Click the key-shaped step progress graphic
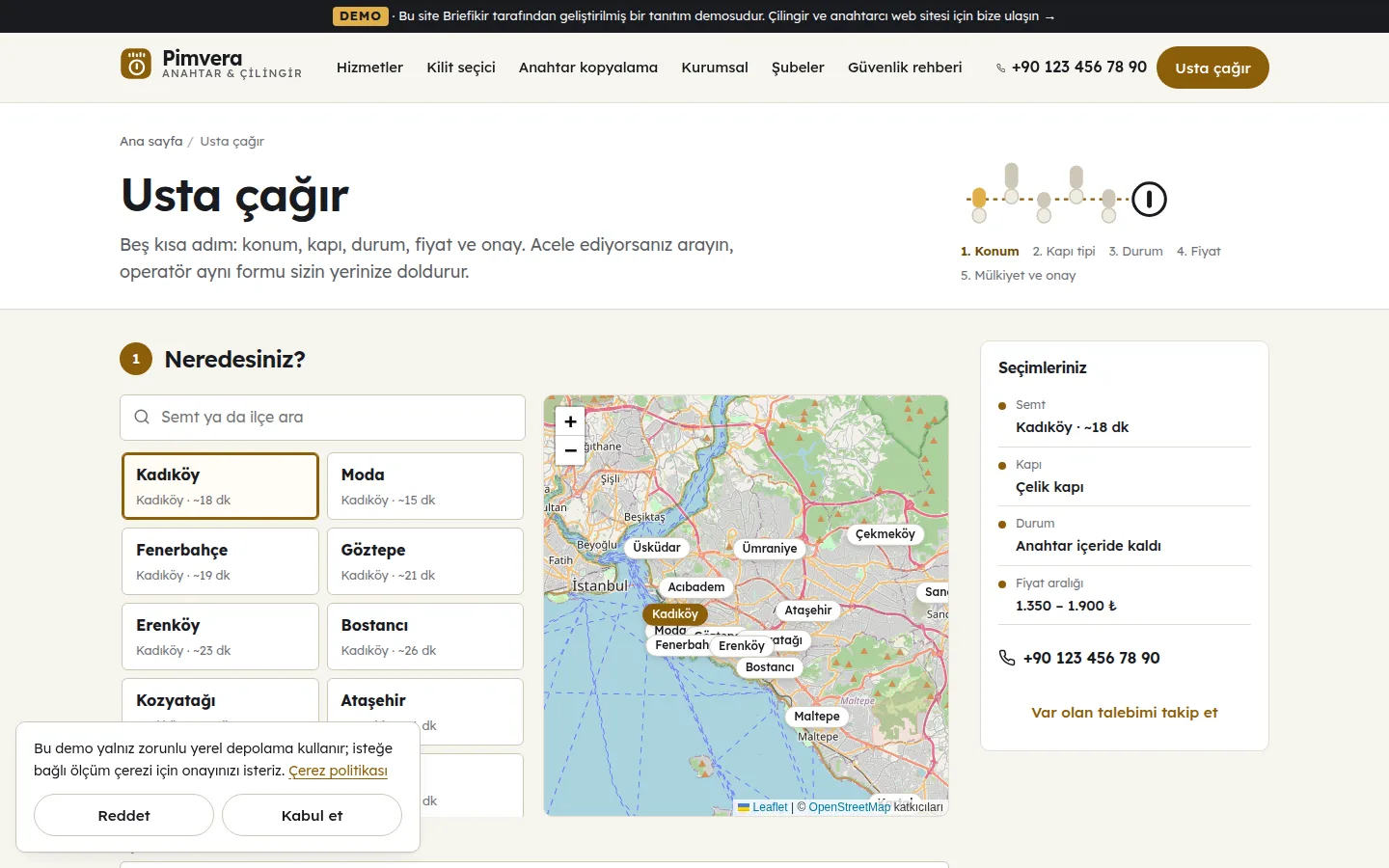1389x868 pixels. [1067, 193]
